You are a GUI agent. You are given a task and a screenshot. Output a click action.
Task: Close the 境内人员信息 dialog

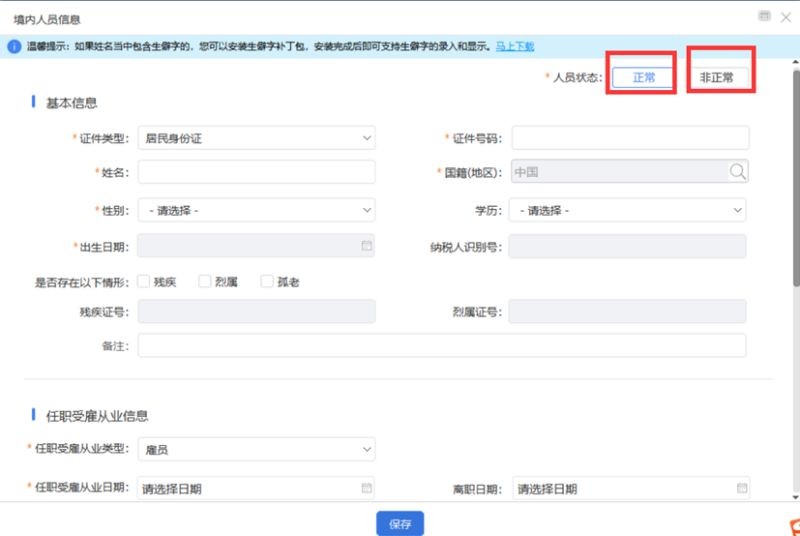point(784,17)
